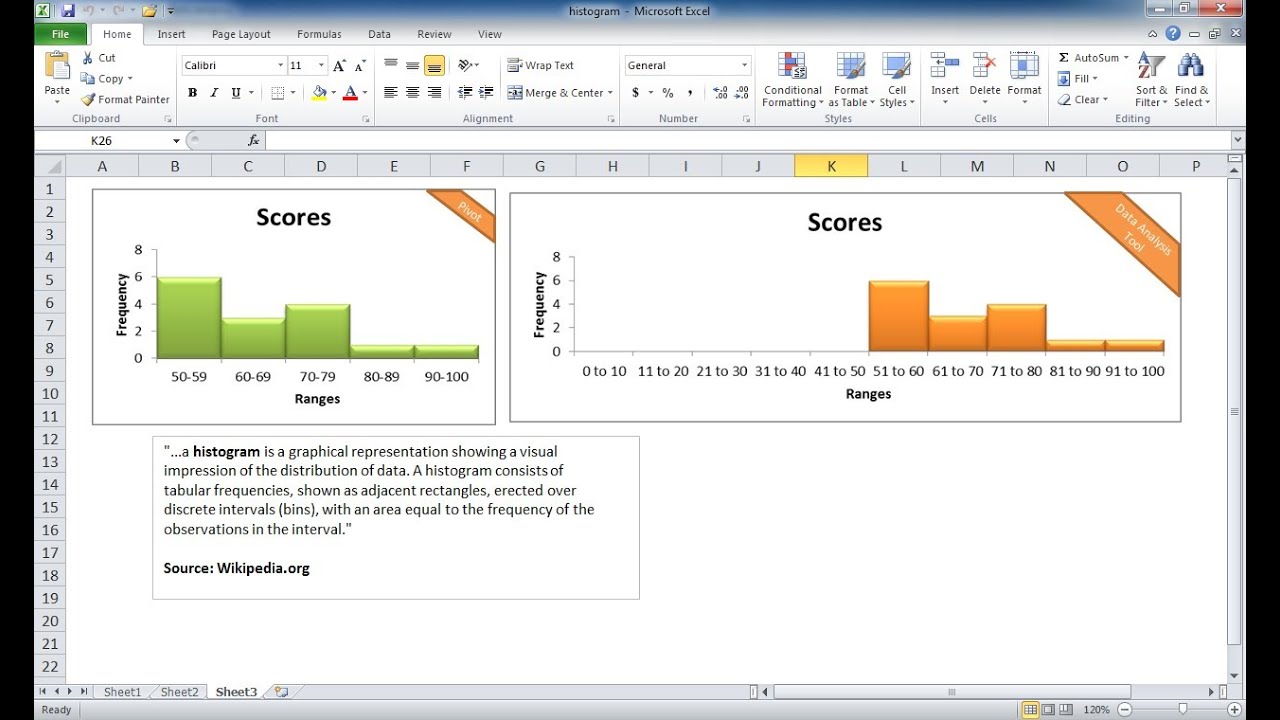Click the Name Box showing K26
Screen dimensions: 1280x720
[x=101, y=141]
